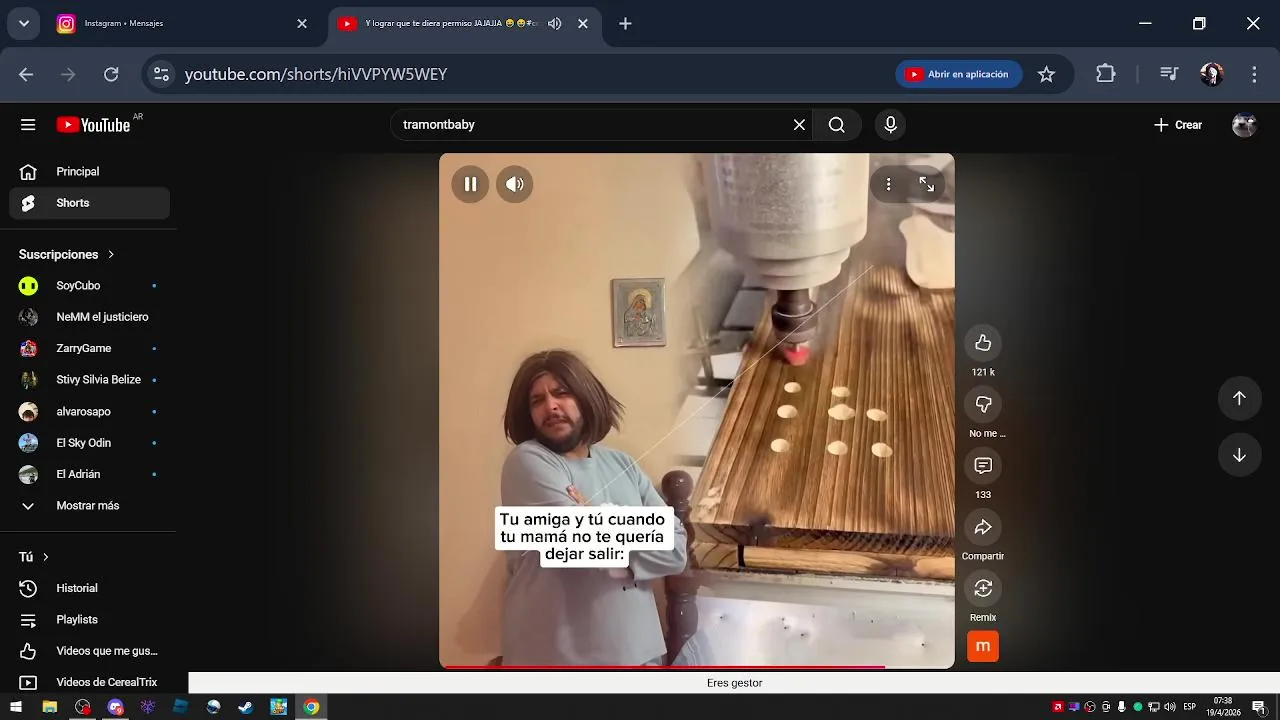1280x720 pixels.
Task: Click the address bar URL youtube.com/shorts
Action: pyautogui.click(x=316, y=74)
